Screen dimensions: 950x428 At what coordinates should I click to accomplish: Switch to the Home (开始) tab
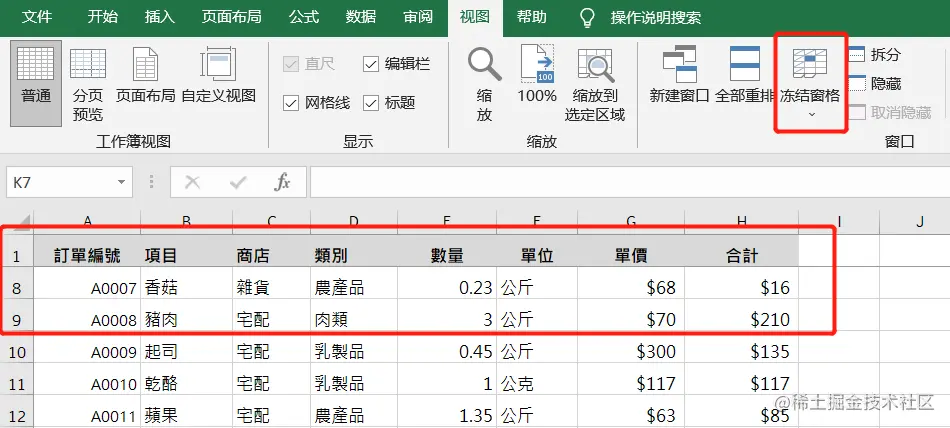pos(102,17)
